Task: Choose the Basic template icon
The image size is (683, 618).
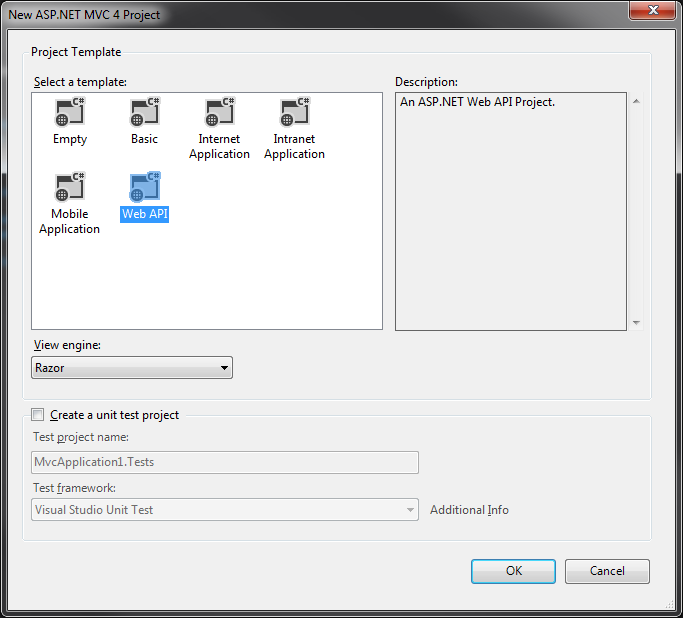Action: tap(144, 113)
